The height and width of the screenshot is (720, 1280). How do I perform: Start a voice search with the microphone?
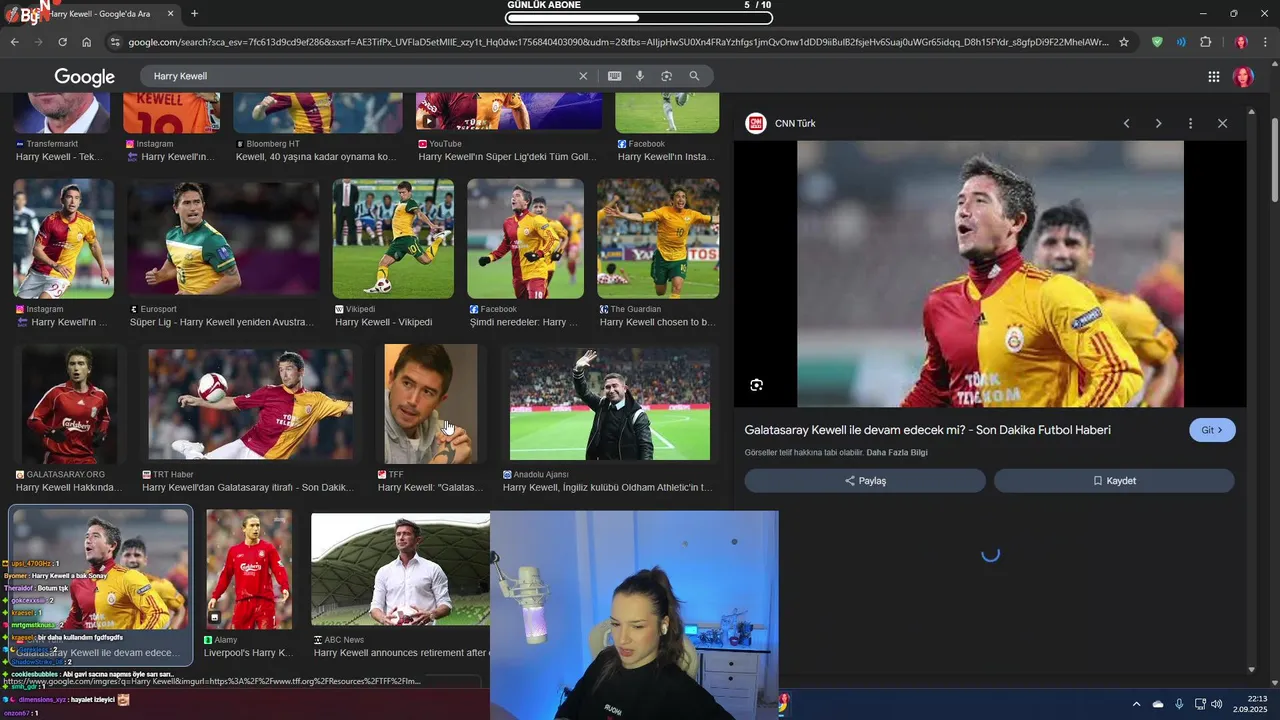[640, 76]
